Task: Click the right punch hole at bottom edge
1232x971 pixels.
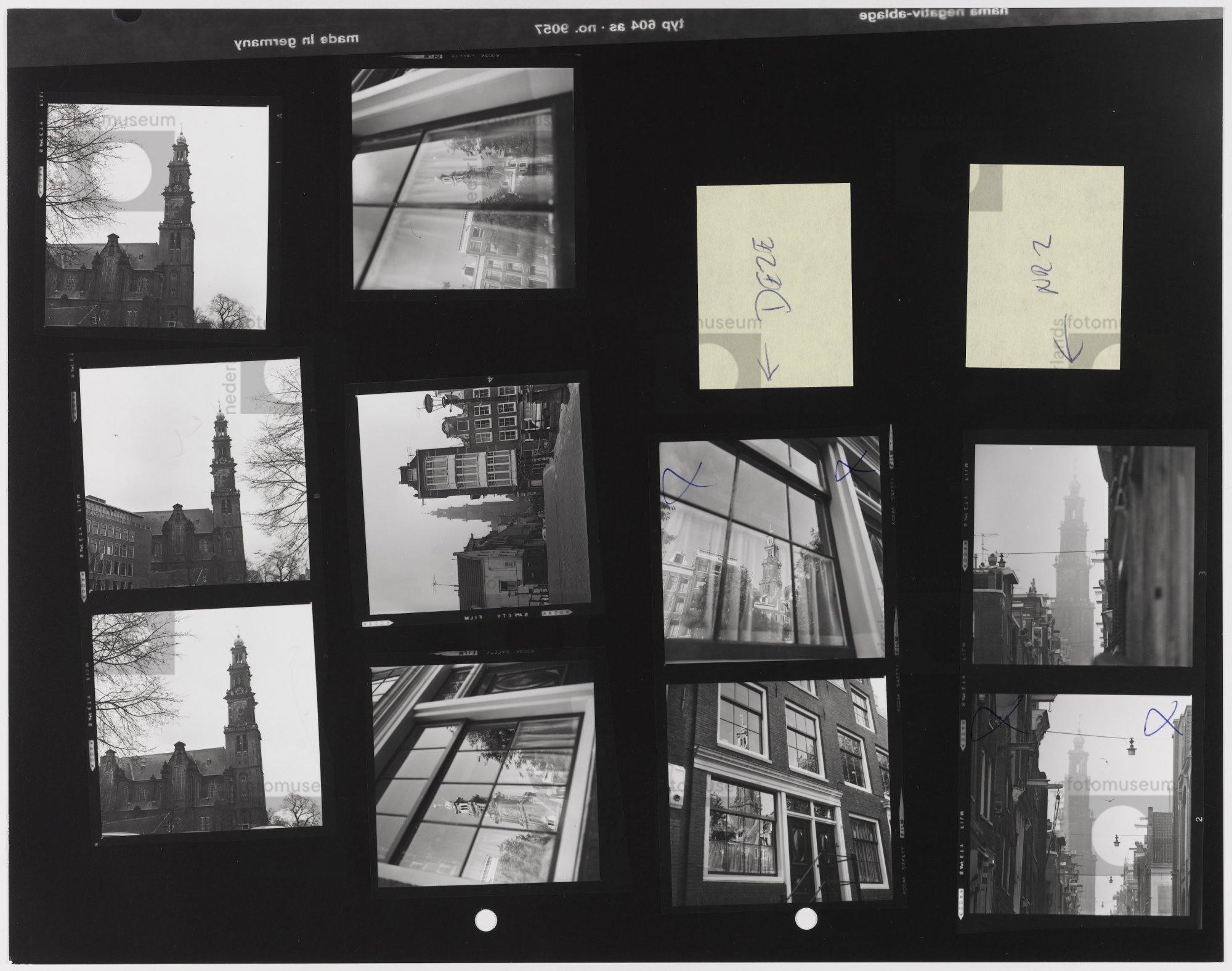Action: coord(806,919)
